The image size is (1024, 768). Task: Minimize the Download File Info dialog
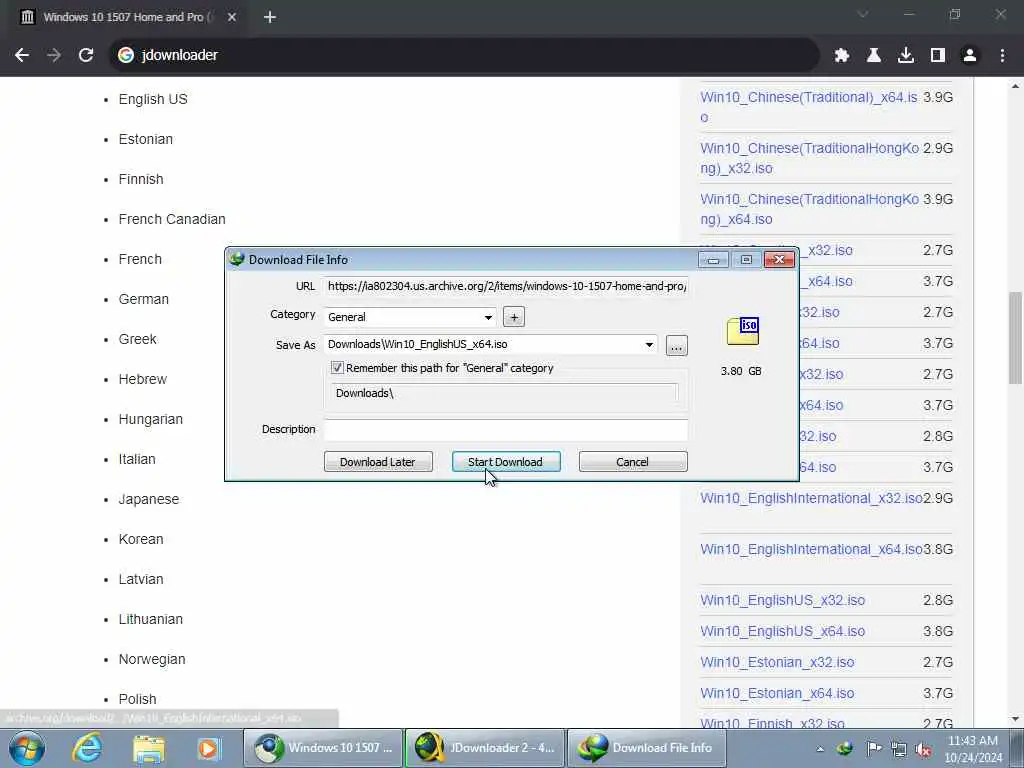click(713, 260)
